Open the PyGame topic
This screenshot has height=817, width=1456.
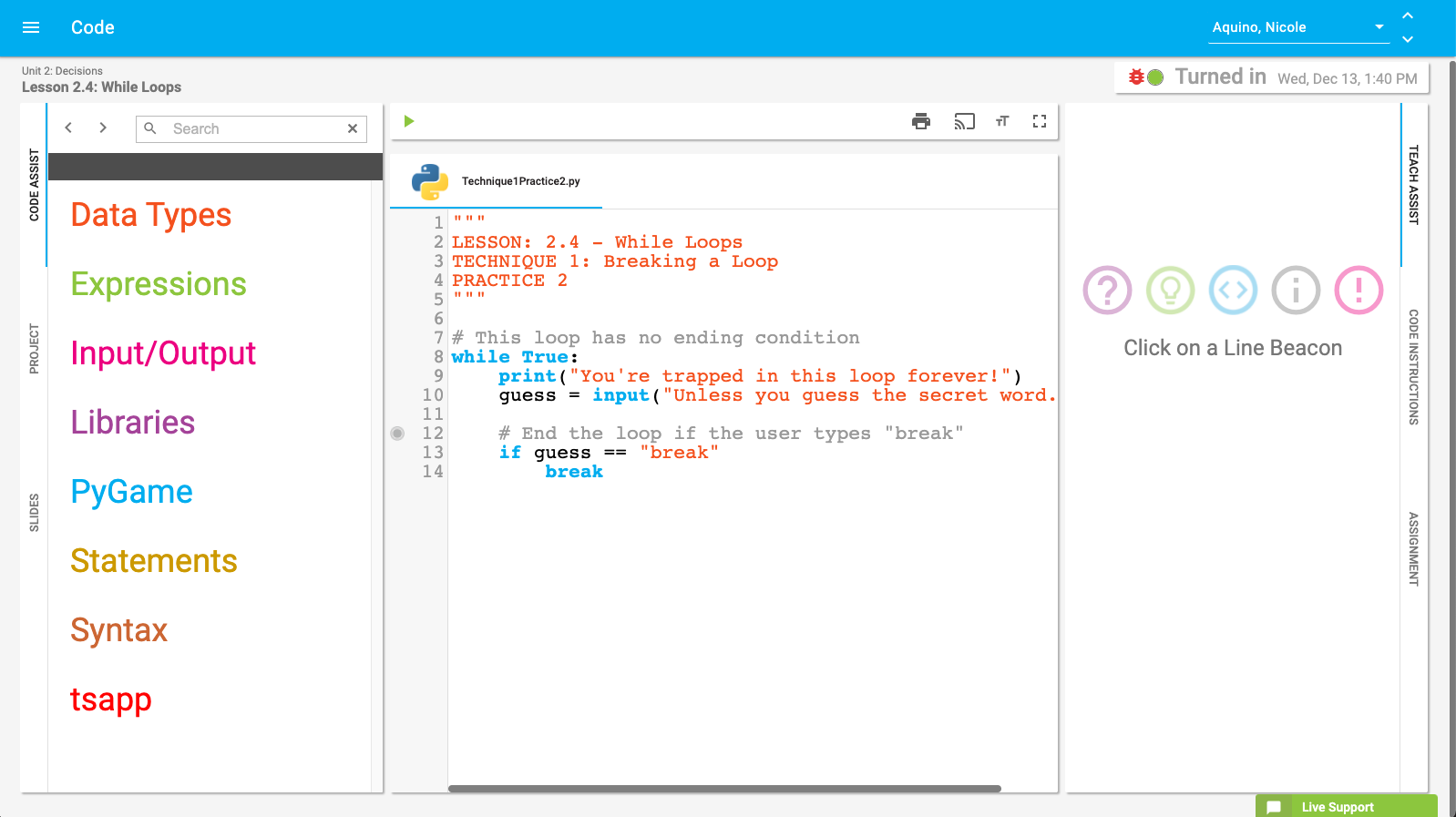point(132,492)
